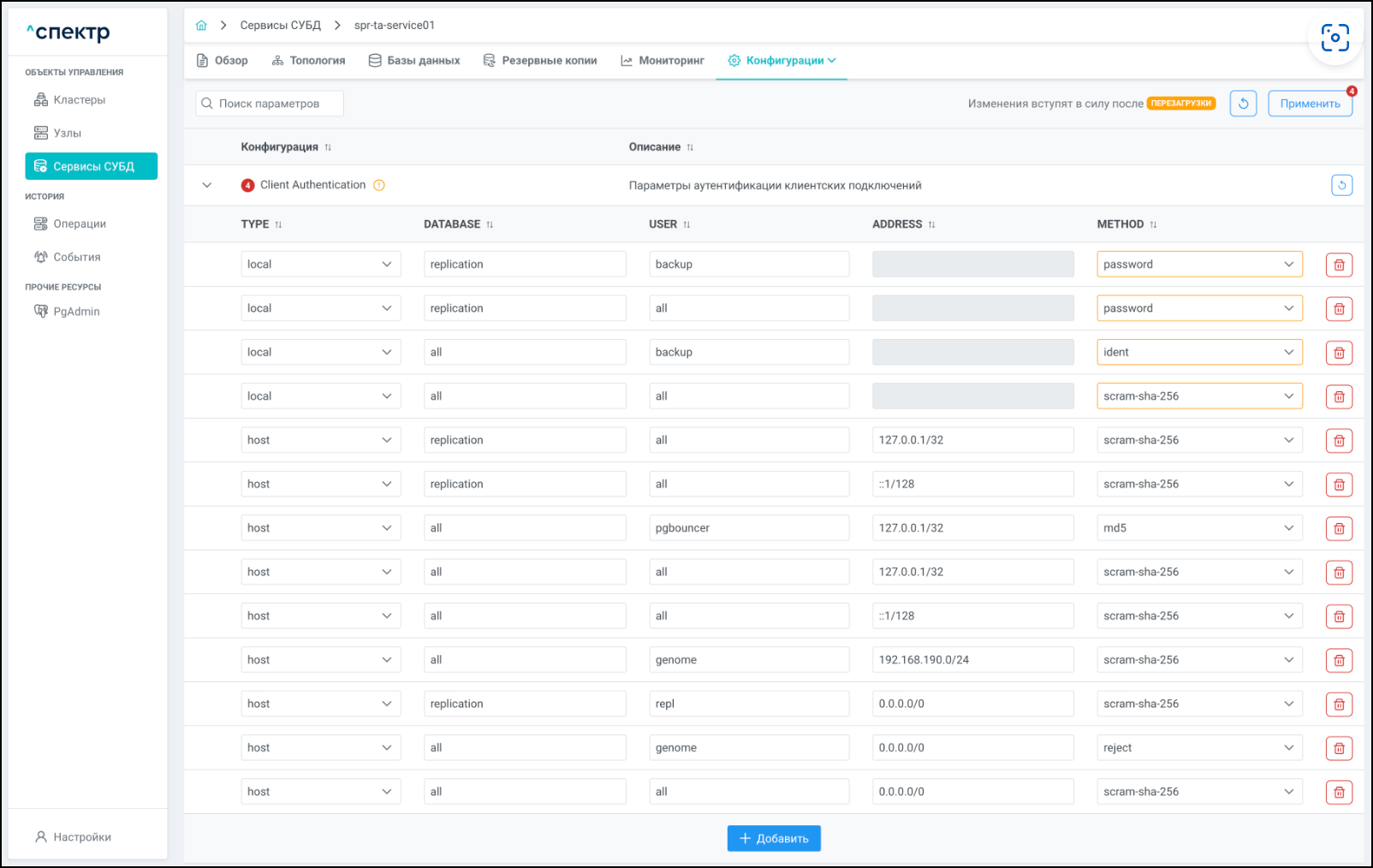Click the Применить button
This screenshot has width=1373, height=868.
click(x=1310, y=104)
